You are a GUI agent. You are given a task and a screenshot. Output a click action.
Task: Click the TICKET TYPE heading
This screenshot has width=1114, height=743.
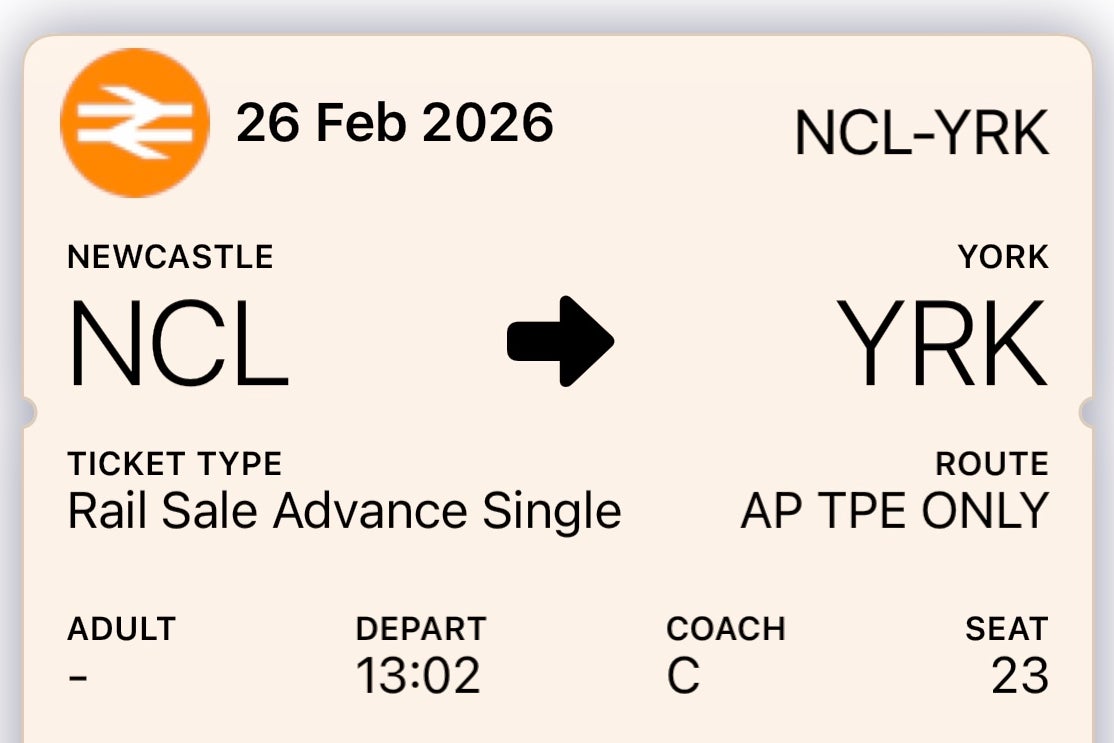(x=175, y=464)
